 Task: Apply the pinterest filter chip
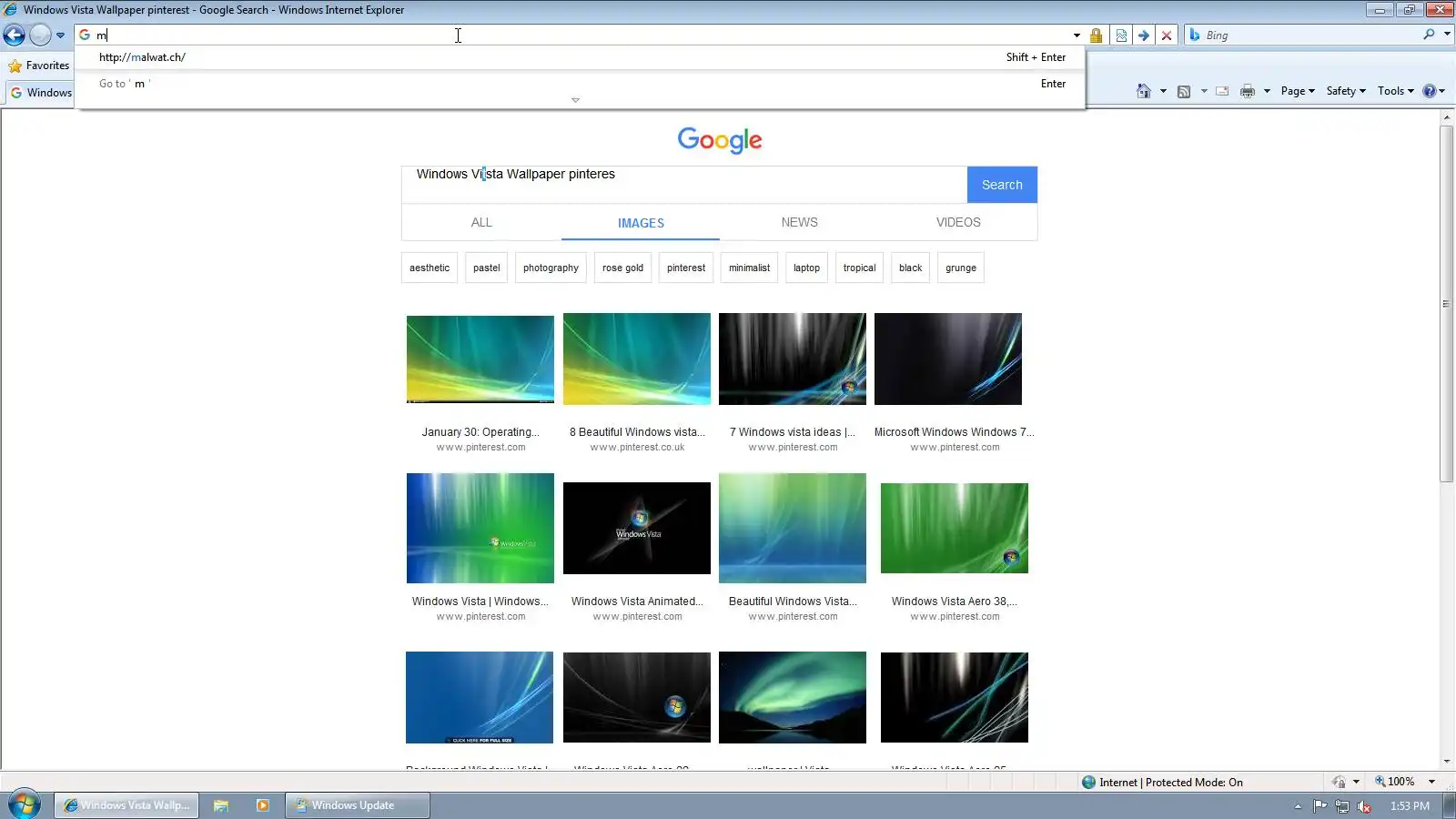pos(686,268)
